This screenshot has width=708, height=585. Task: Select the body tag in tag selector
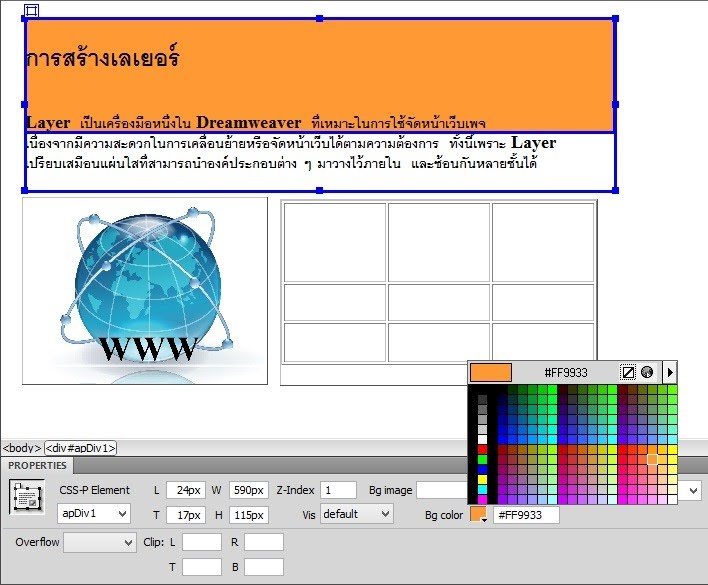coord(22,448)
